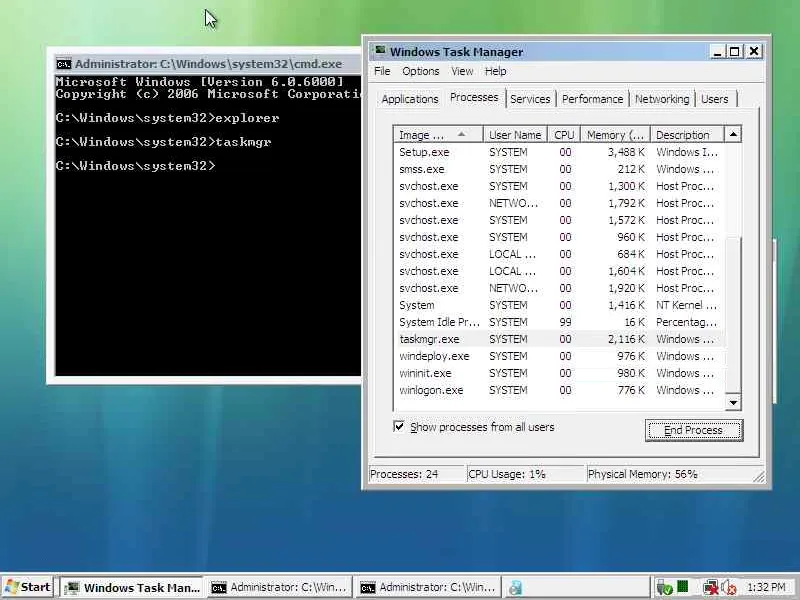Viewport: 800px width, 600px height.
Task: Click the process list scroll down arrow
Action: [x=733, y=402]
